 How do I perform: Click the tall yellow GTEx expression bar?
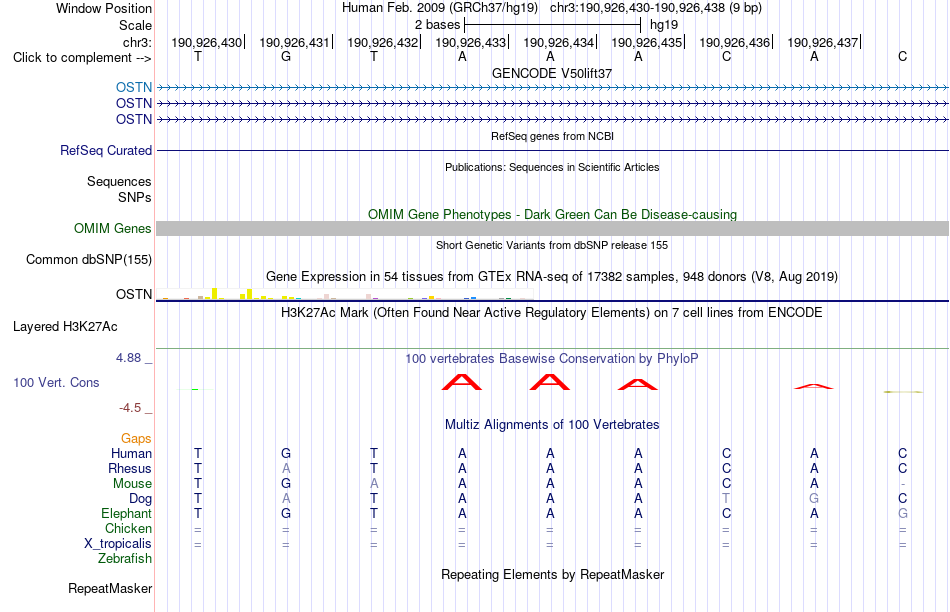point(214,294)
